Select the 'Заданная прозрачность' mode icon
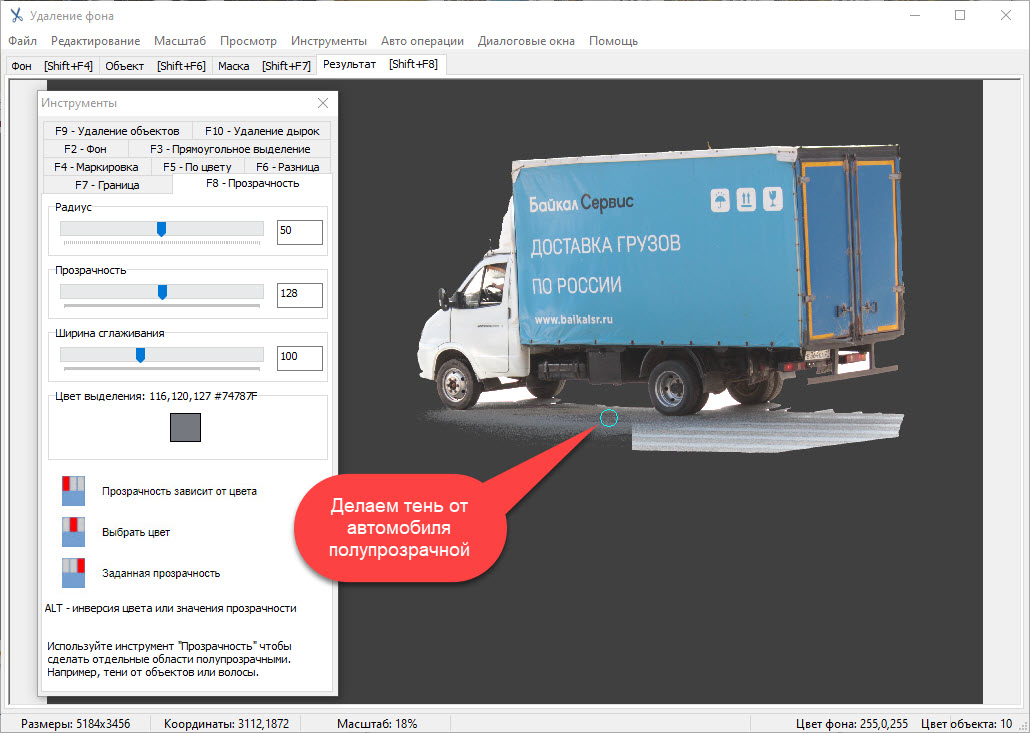The width and height of the screenshot is (1030, 733). (x=74, y=573)
